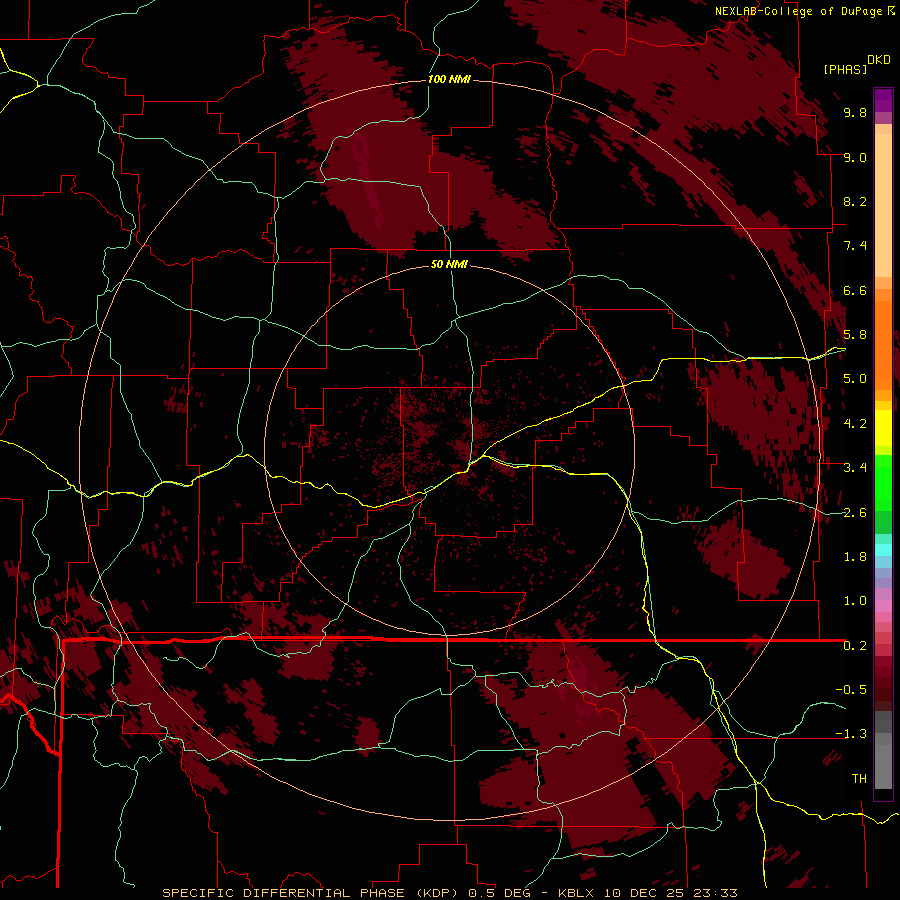Click the bright green segment of the color bar
This screenshot has width=900, height=900.
(883, 483)
